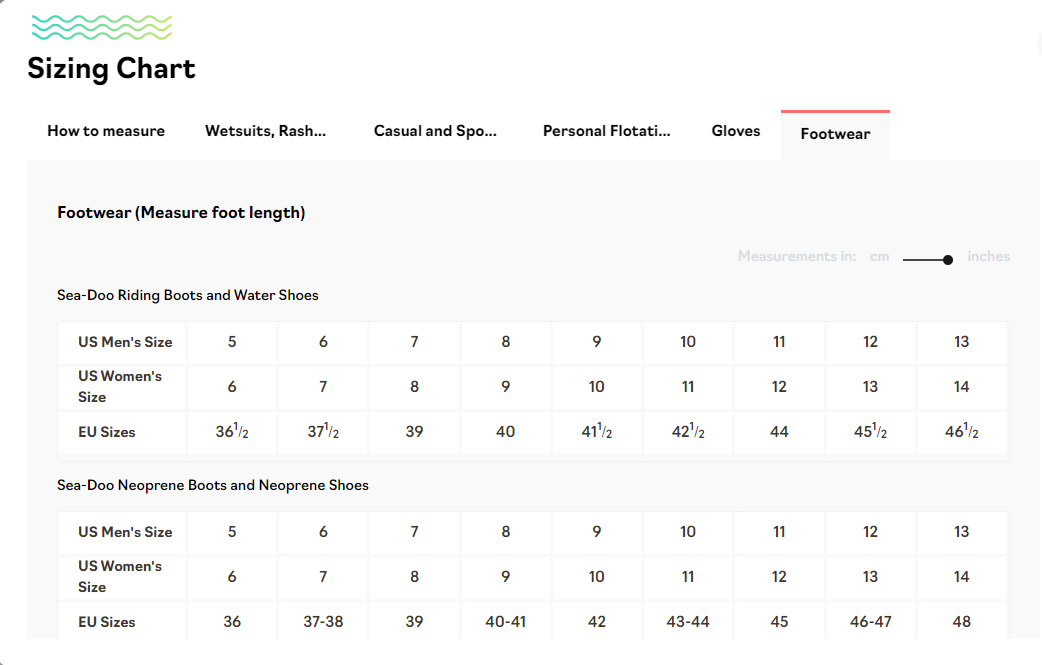The image size is (1042, 665).
Task: Switch to the Wetsuits, Rash tab
Action: [265, 131]
